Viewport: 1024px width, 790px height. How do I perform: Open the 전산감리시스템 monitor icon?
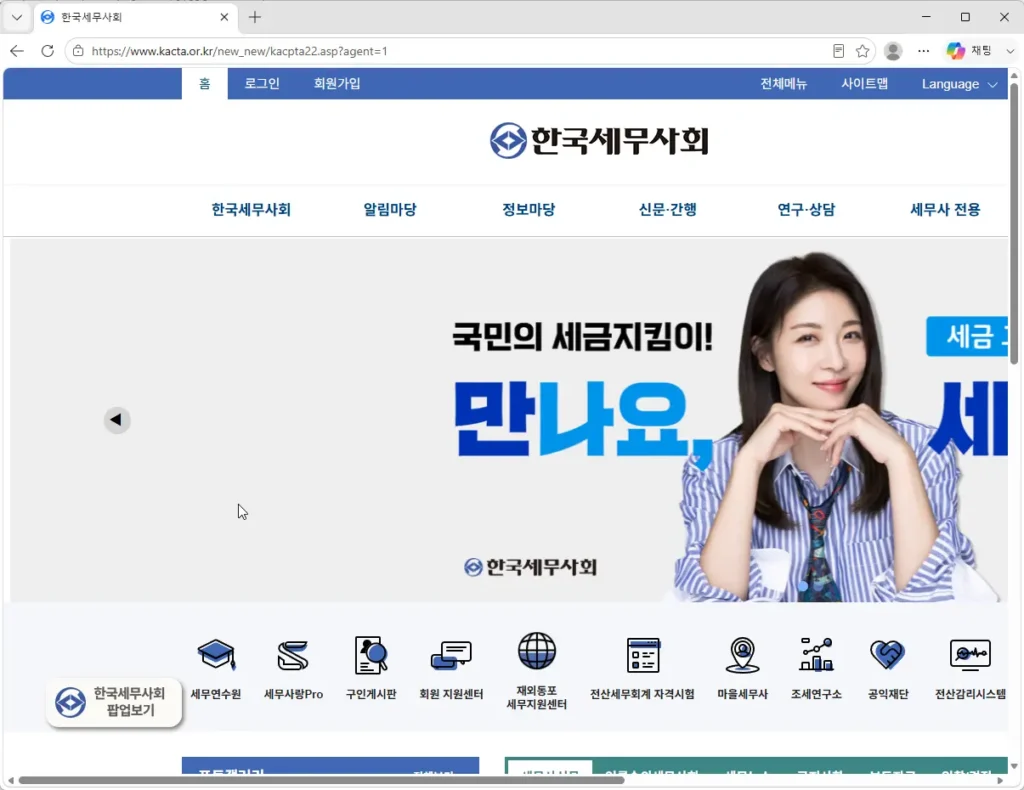point(970,655)
